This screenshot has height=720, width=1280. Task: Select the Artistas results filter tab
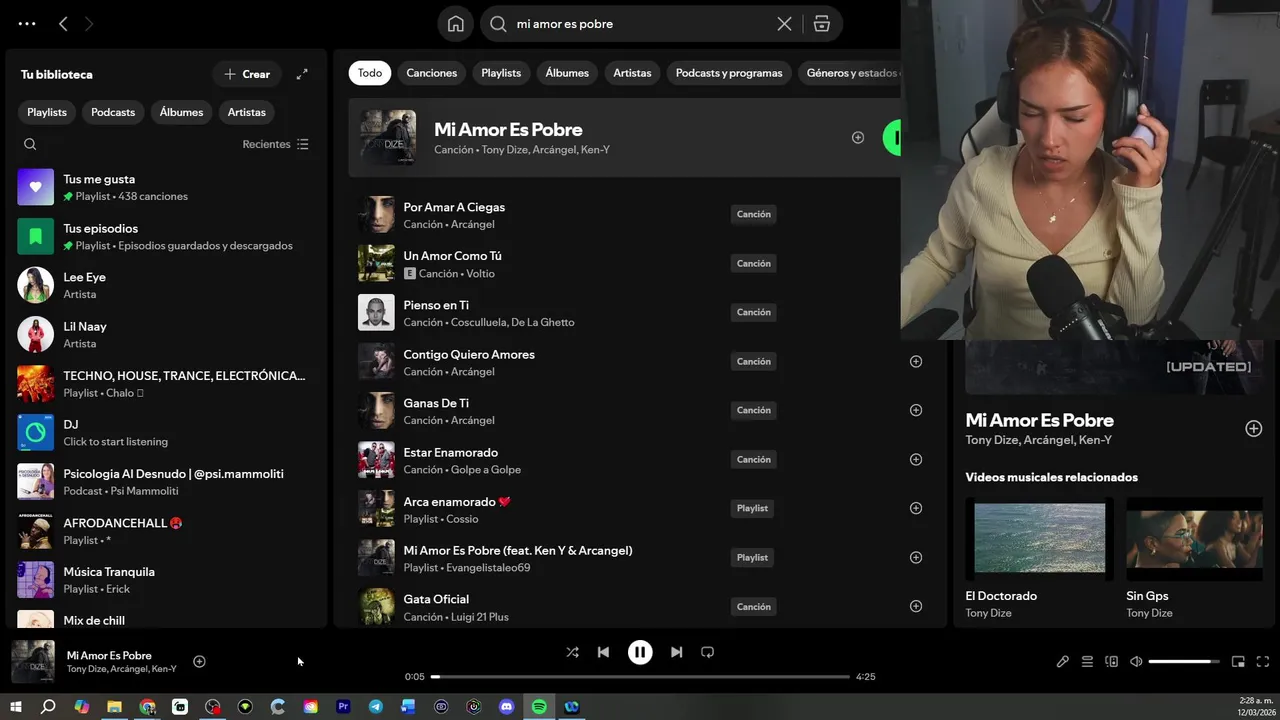coord(632,73)
